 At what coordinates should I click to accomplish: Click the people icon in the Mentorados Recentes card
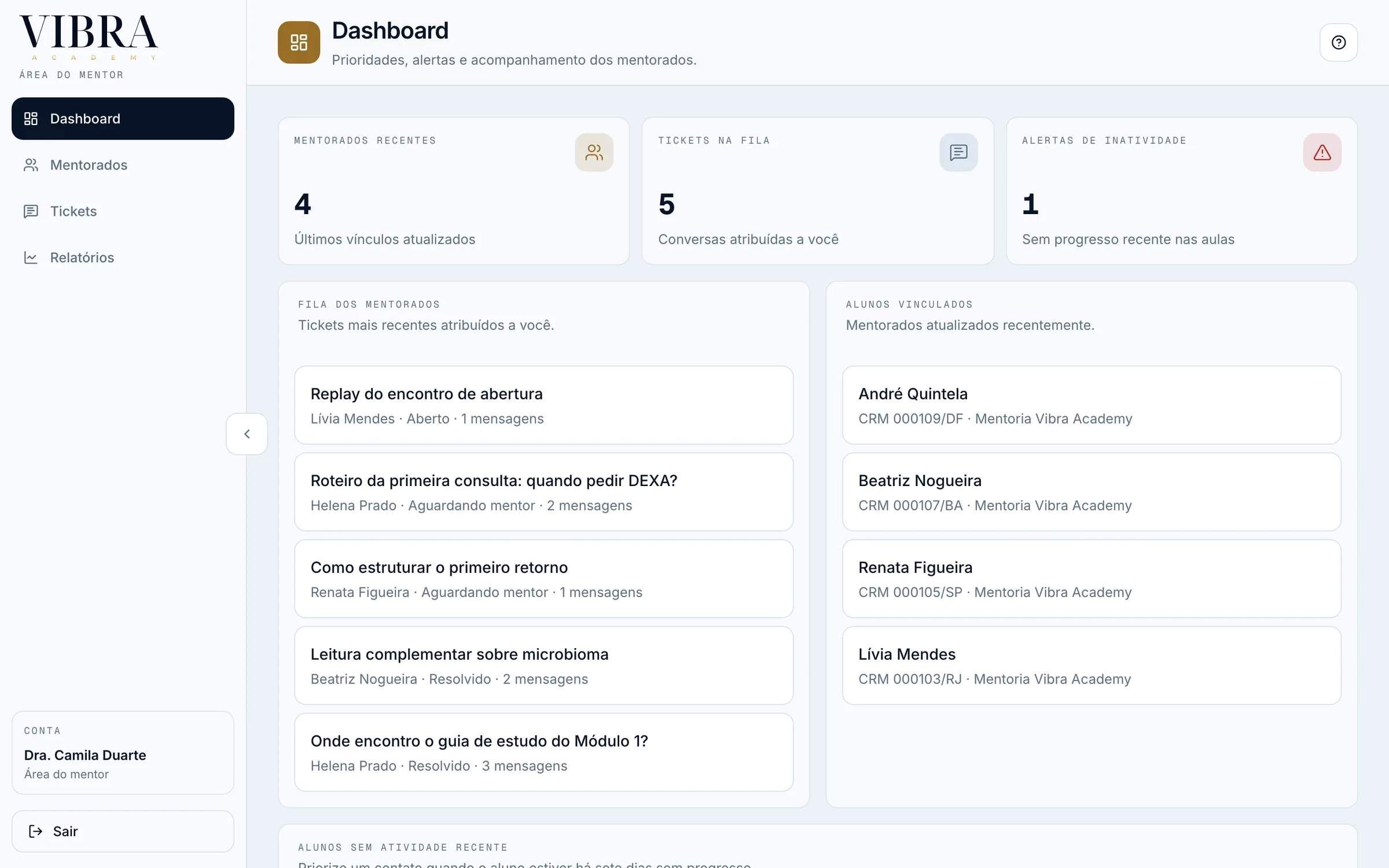[594, 152]
